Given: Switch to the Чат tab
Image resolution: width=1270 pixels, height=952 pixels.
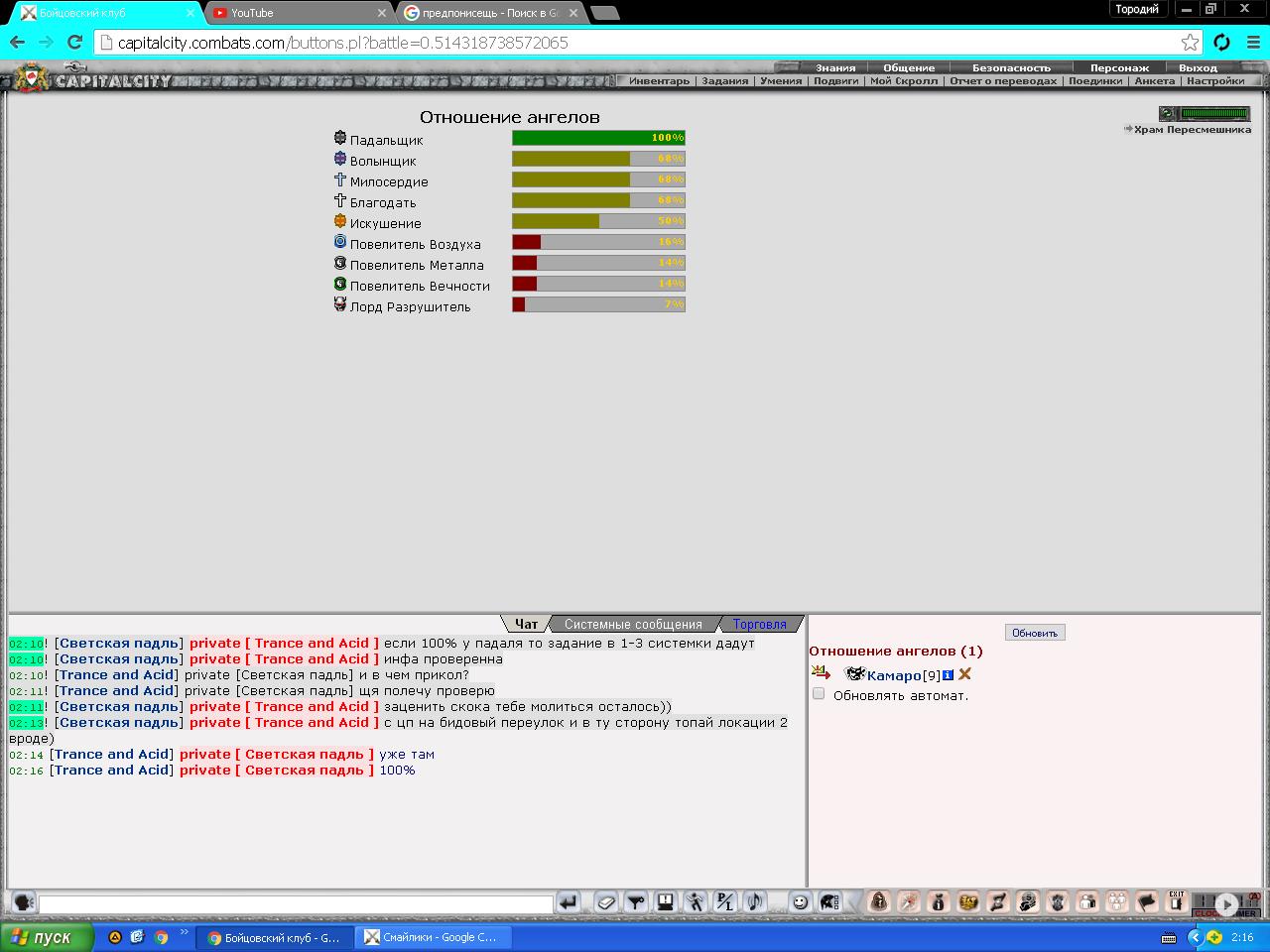Looking at the screenshot, I should (526, 624).
